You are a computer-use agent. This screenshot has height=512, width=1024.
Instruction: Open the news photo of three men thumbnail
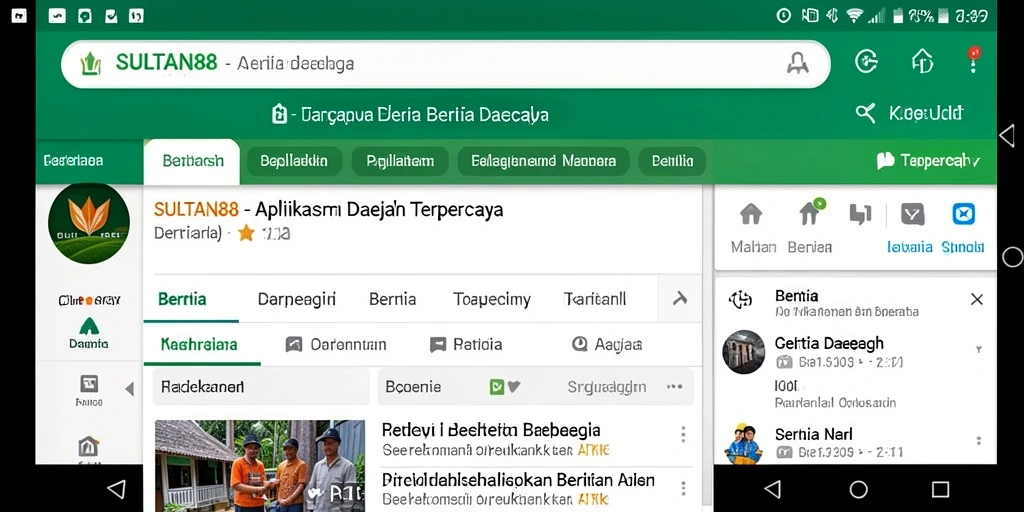260,466
